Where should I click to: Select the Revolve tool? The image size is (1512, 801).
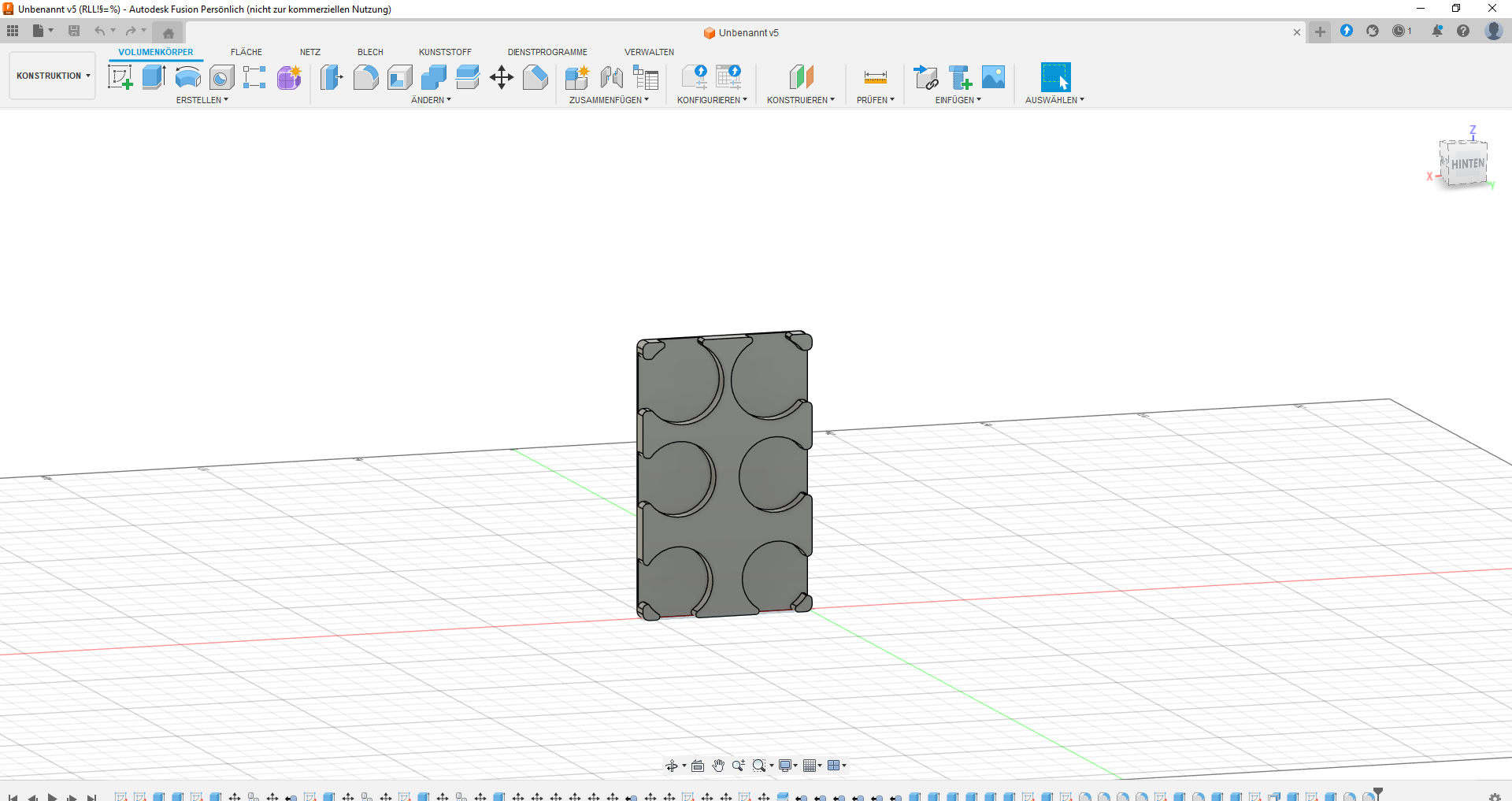[x=187, y=77]
